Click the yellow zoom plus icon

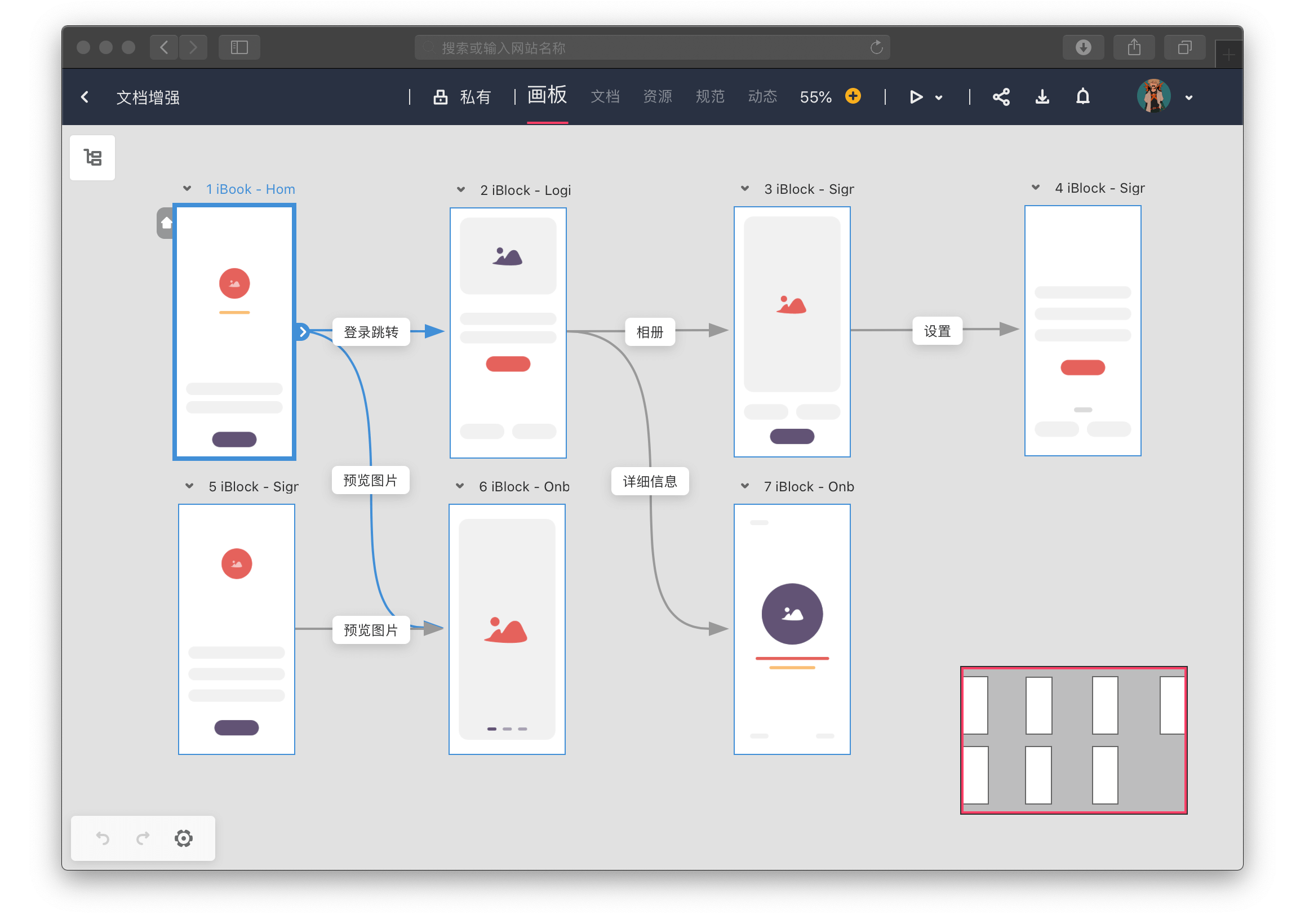[x=853, y=96]
